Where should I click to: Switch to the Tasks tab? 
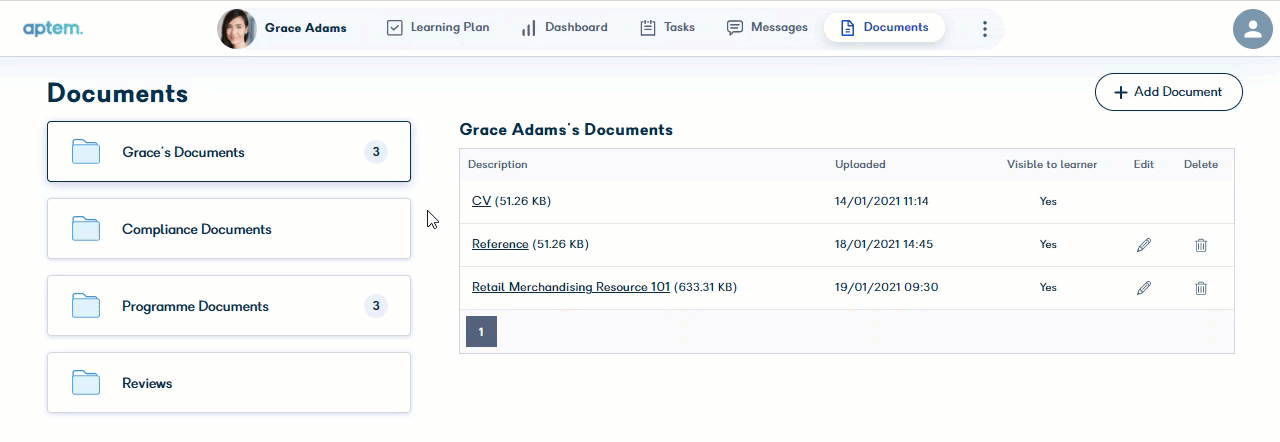click(667, 28)
